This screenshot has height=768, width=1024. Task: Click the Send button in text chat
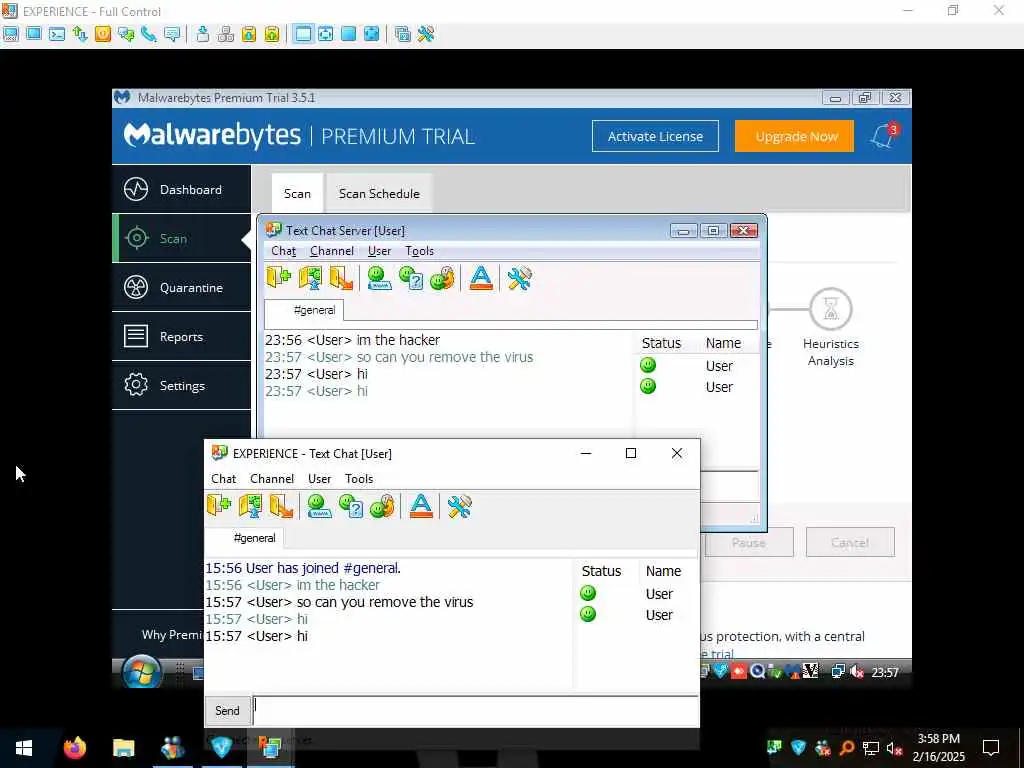[227, 711]
